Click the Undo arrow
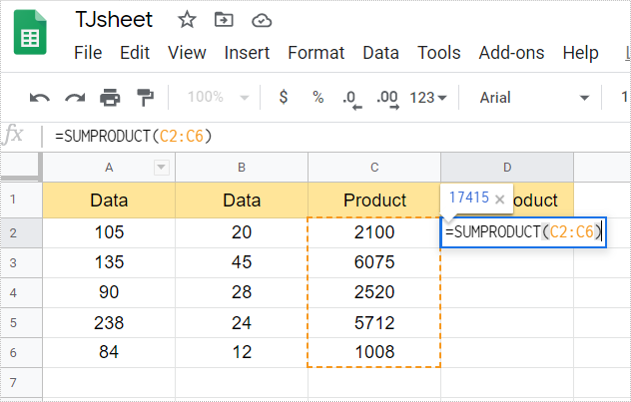Viewport: 631px width, 402px height. 40,98
